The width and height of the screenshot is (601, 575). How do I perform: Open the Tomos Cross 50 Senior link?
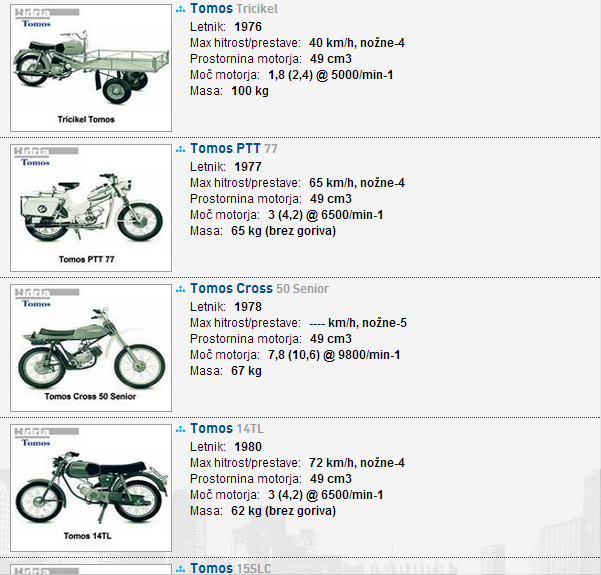tap(259, 288)
